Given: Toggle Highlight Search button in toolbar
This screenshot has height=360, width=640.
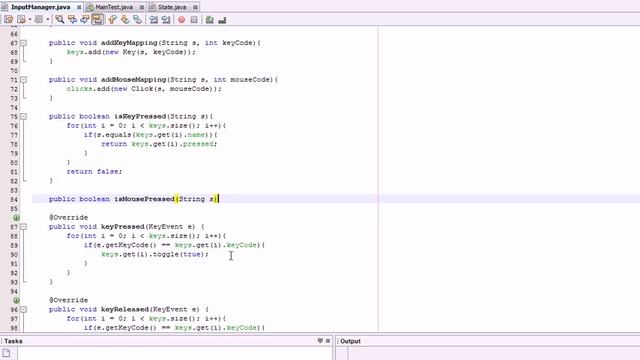Looking at the screenshot, I should (x=97, y=19).
